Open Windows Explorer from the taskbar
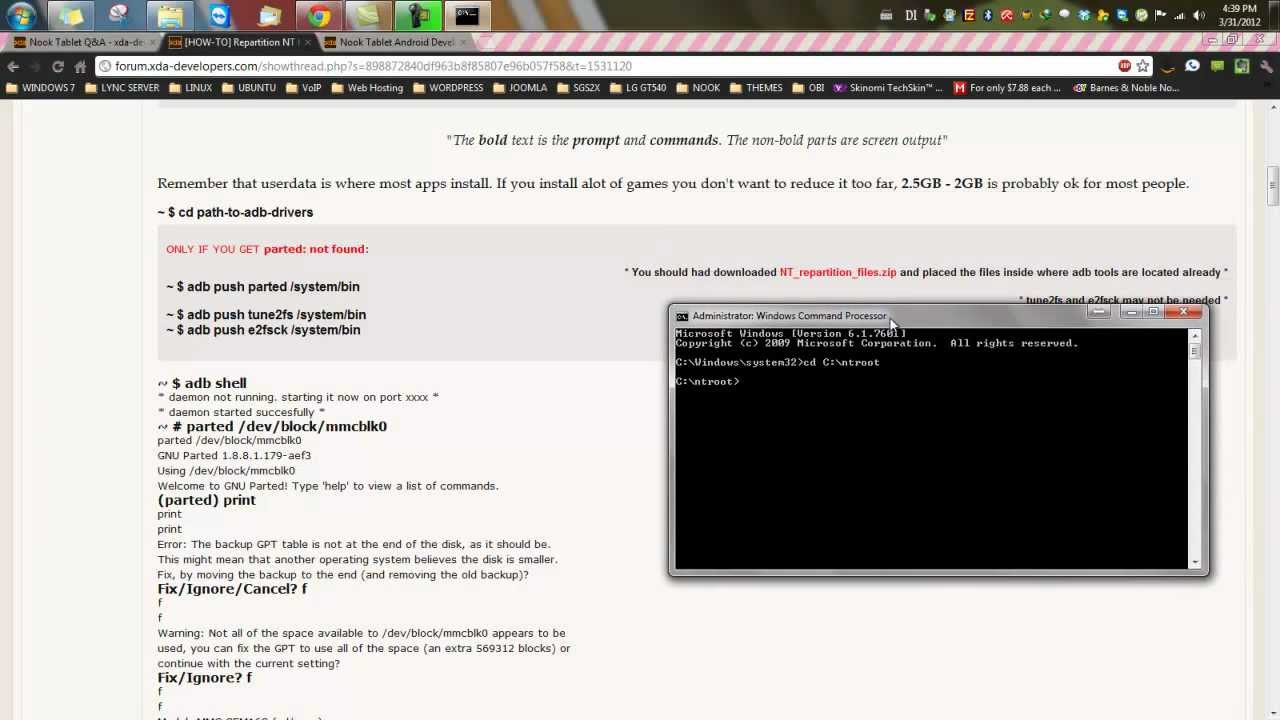 pyautogui.click(x=170, y=15)
